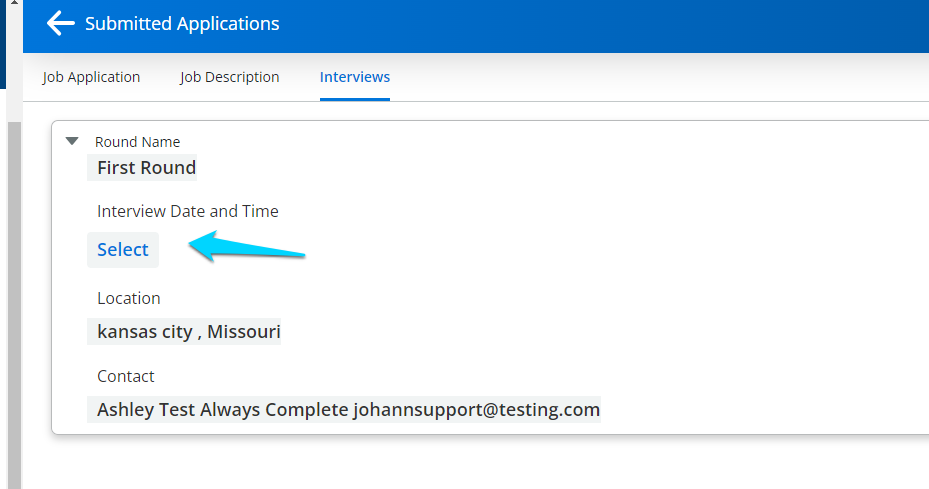The height and width of the screenshot is (489, 929).
Task: Click the scroll-up arrow at top left
Action: click(12, 5)
